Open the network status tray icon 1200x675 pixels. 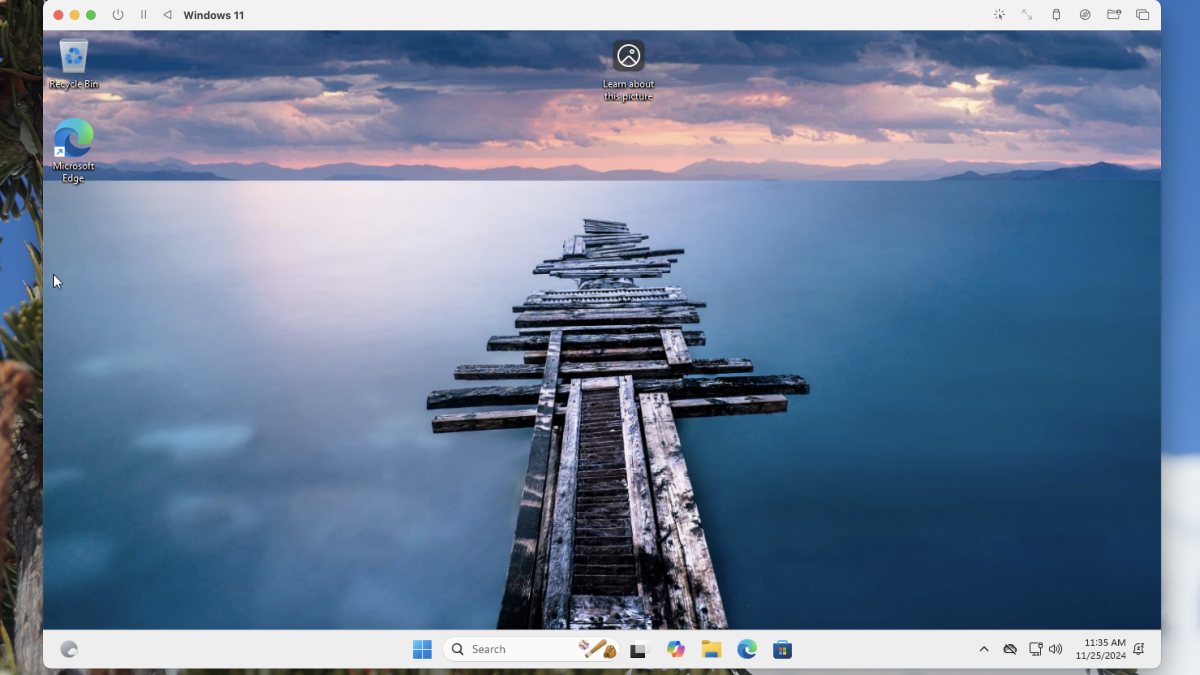coord(1035,649)
